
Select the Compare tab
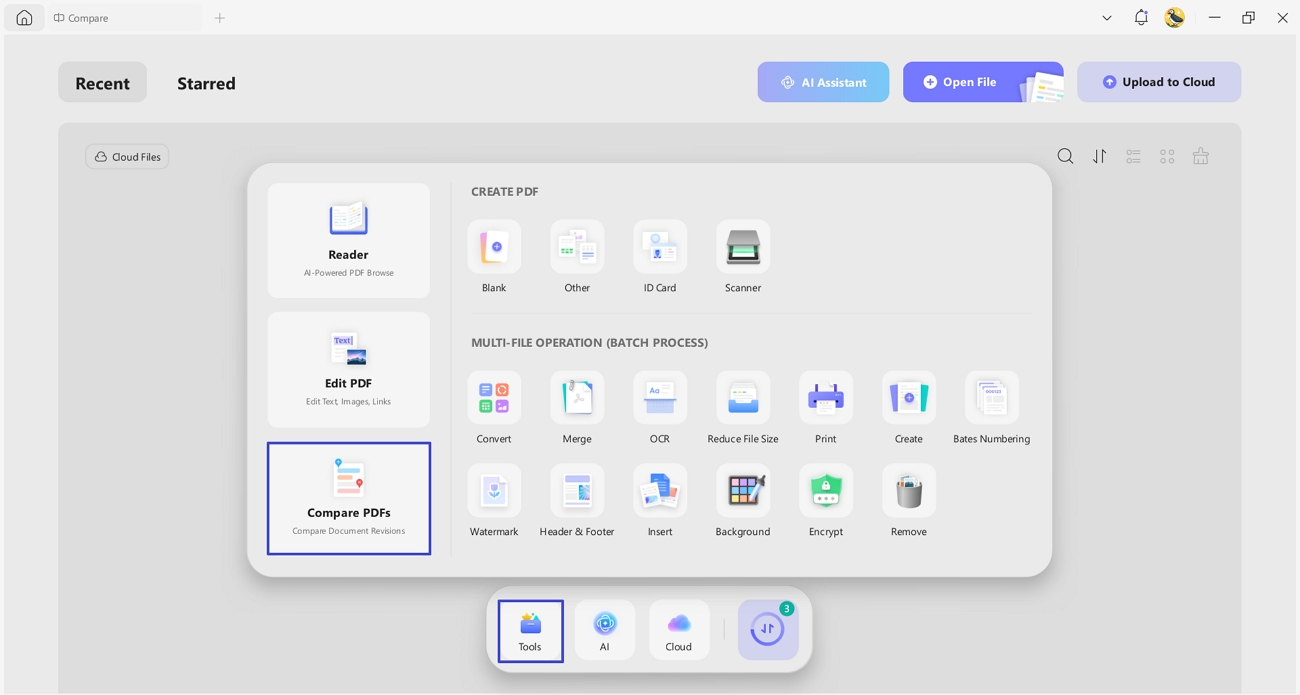[x=124, y=18]
